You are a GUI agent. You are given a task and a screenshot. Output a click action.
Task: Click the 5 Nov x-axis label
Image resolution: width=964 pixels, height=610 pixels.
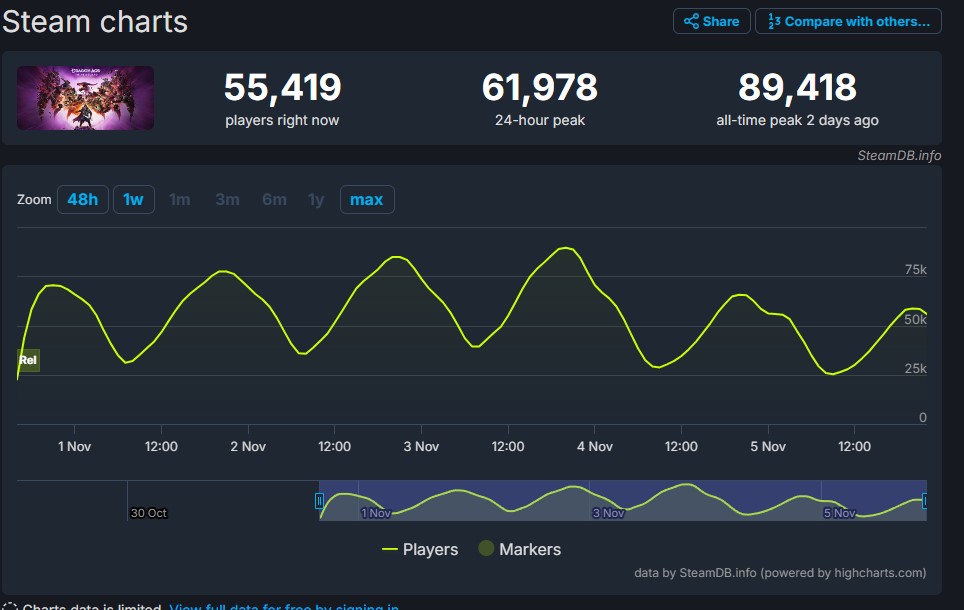768,446
